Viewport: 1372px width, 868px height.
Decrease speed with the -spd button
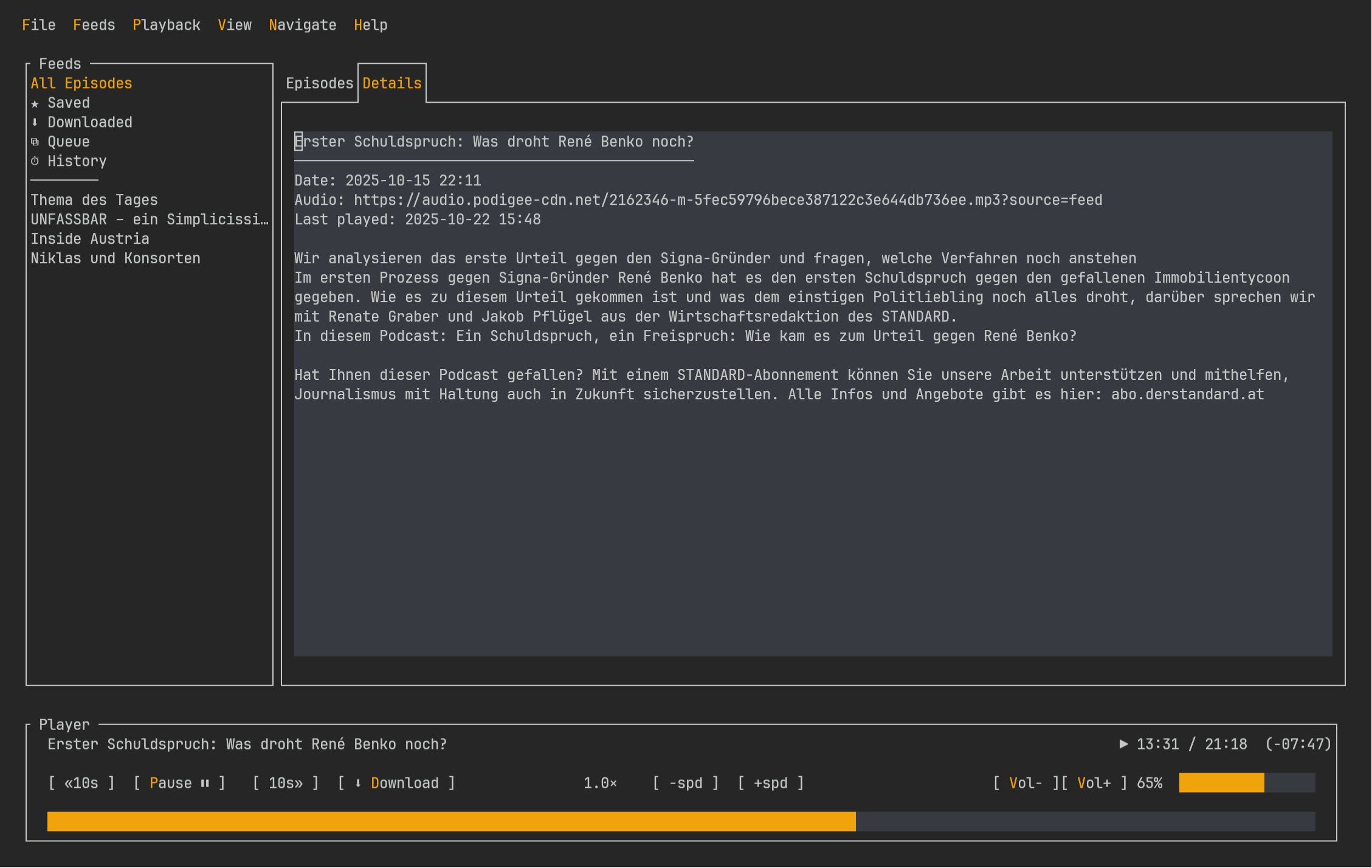(x=686, y=783)
